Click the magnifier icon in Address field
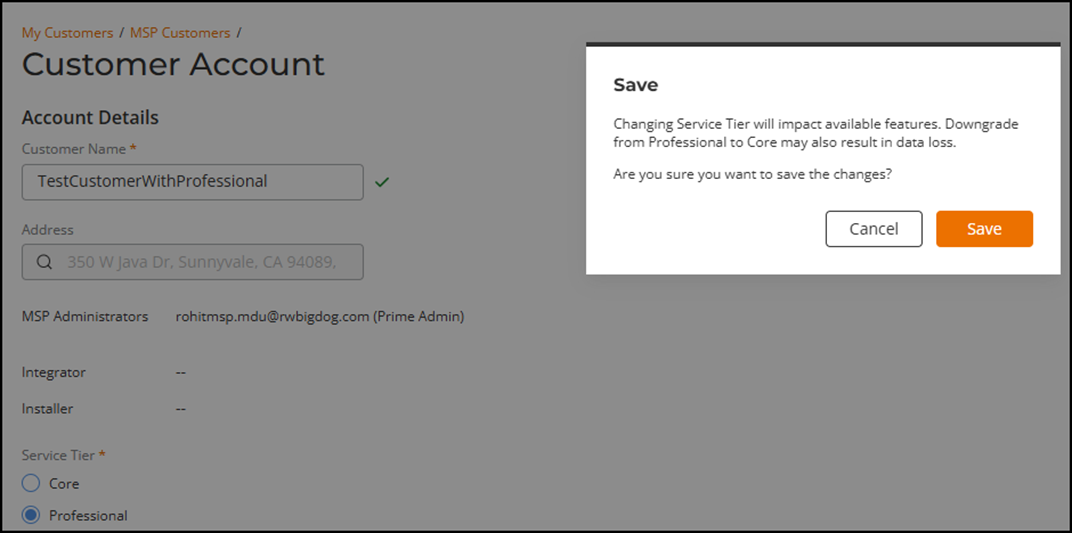1072x533 pixels. pyautogui.click(x=44, y=262)
